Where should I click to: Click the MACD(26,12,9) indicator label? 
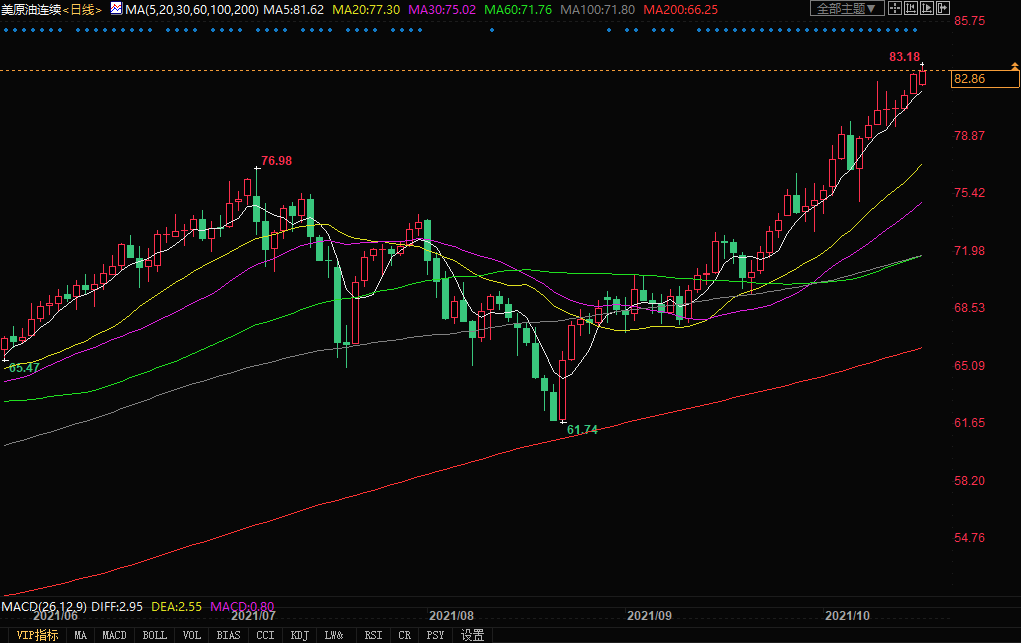coord(44,606)
